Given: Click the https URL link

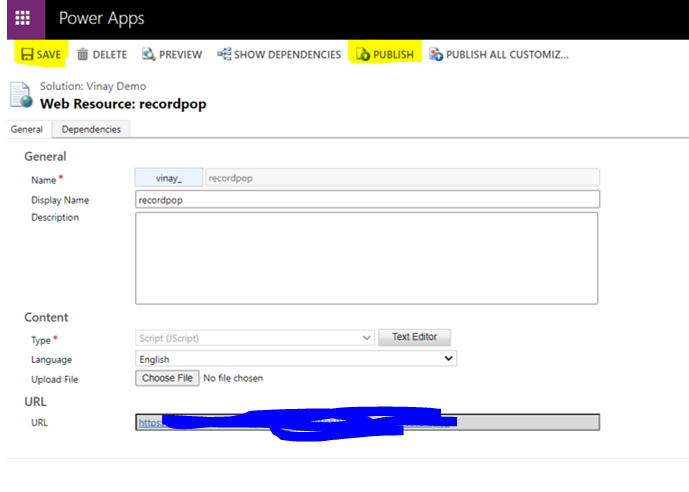Looking at the screenshot, I should pos(150,423).
